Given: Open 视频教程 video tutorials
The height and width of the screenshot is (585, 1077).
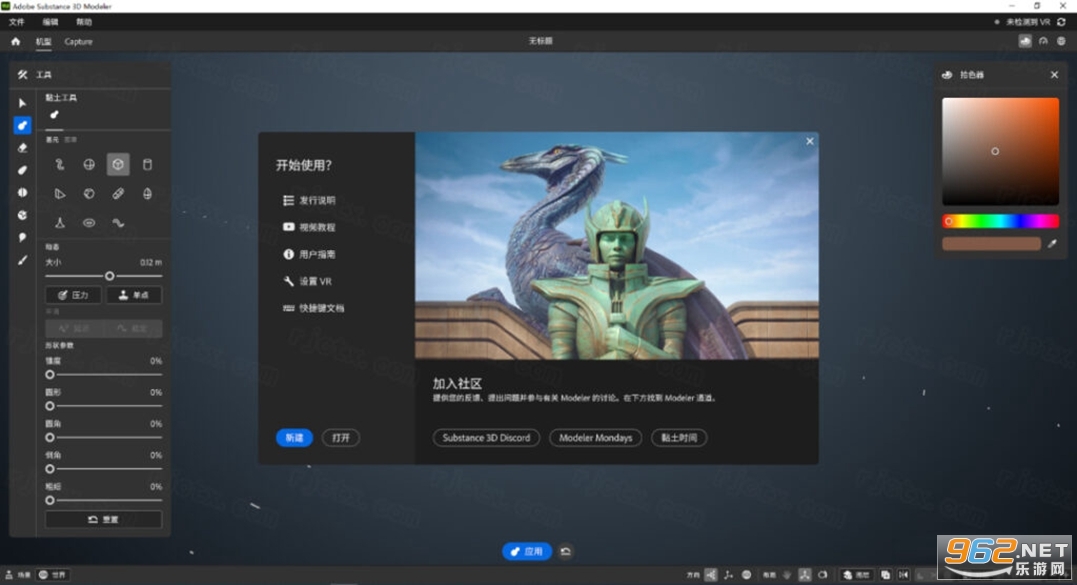Looking at the screenshot, I should (309, 227).
